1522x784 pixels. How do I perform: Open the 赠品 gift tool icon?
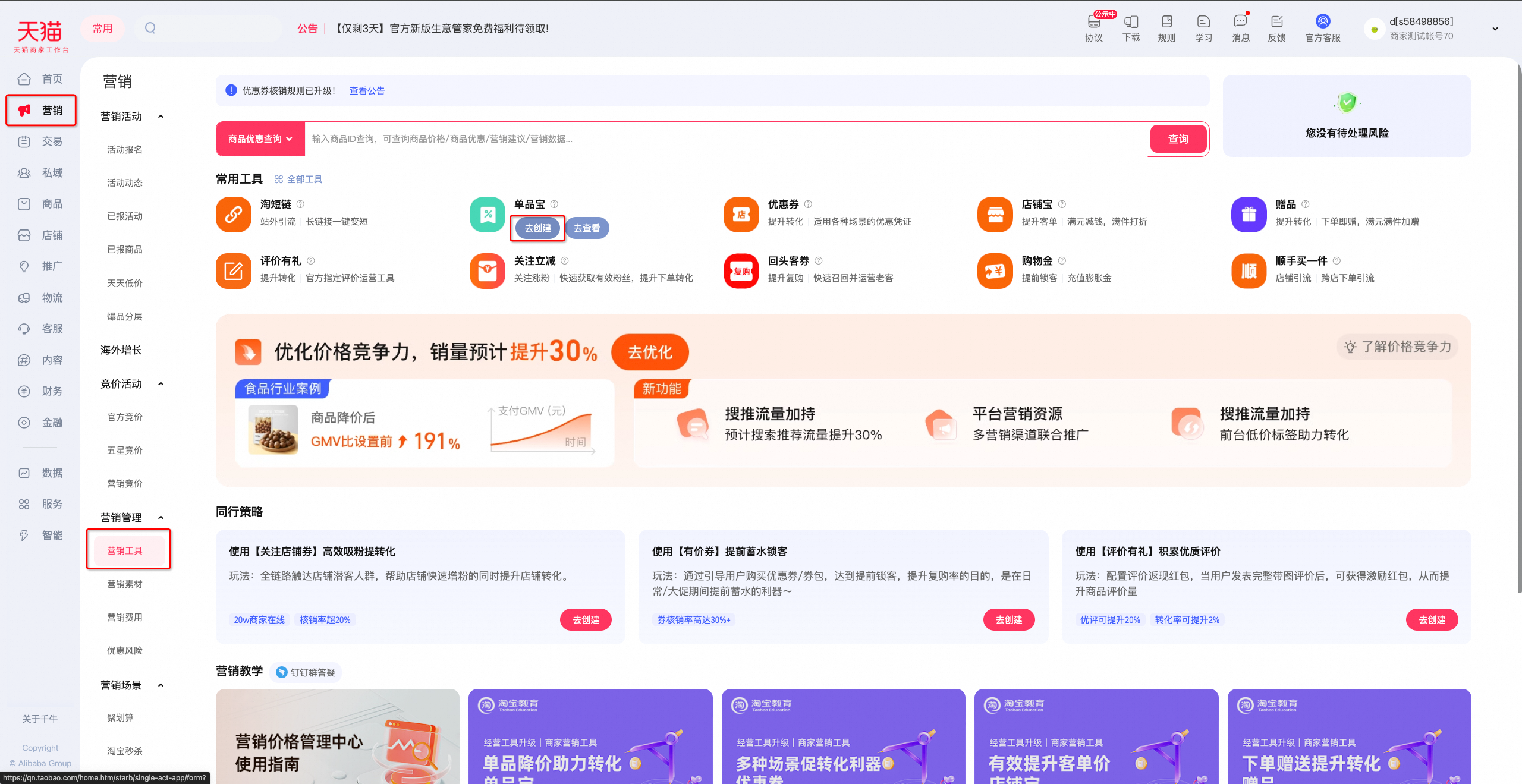coord(1249,214)
